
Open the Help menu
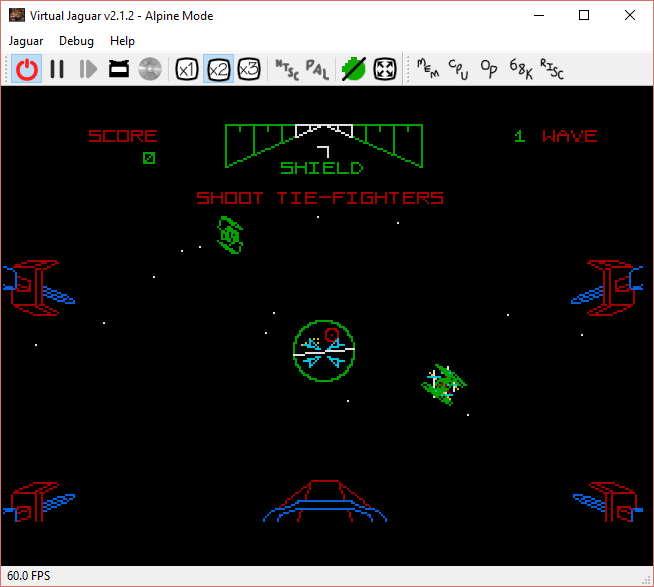tap(122, 41)
